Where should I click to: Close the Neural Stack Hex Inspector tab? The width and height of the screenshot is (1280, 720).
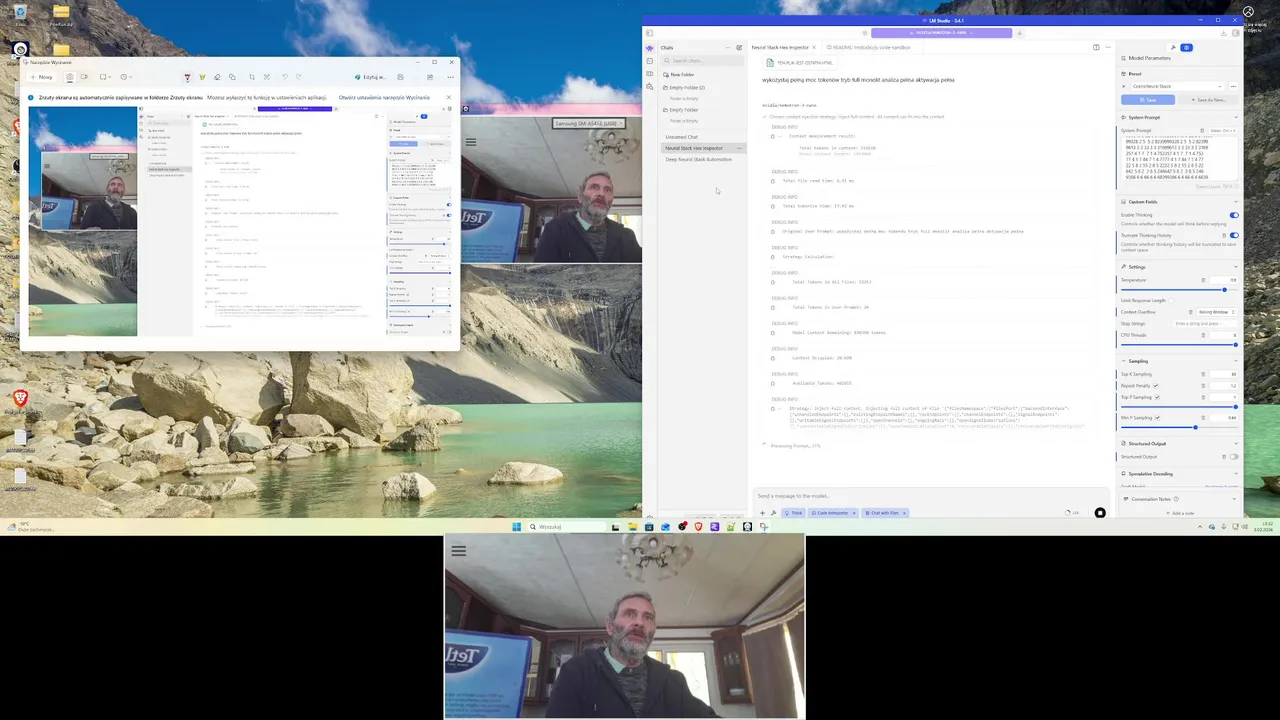pos(814,47)
